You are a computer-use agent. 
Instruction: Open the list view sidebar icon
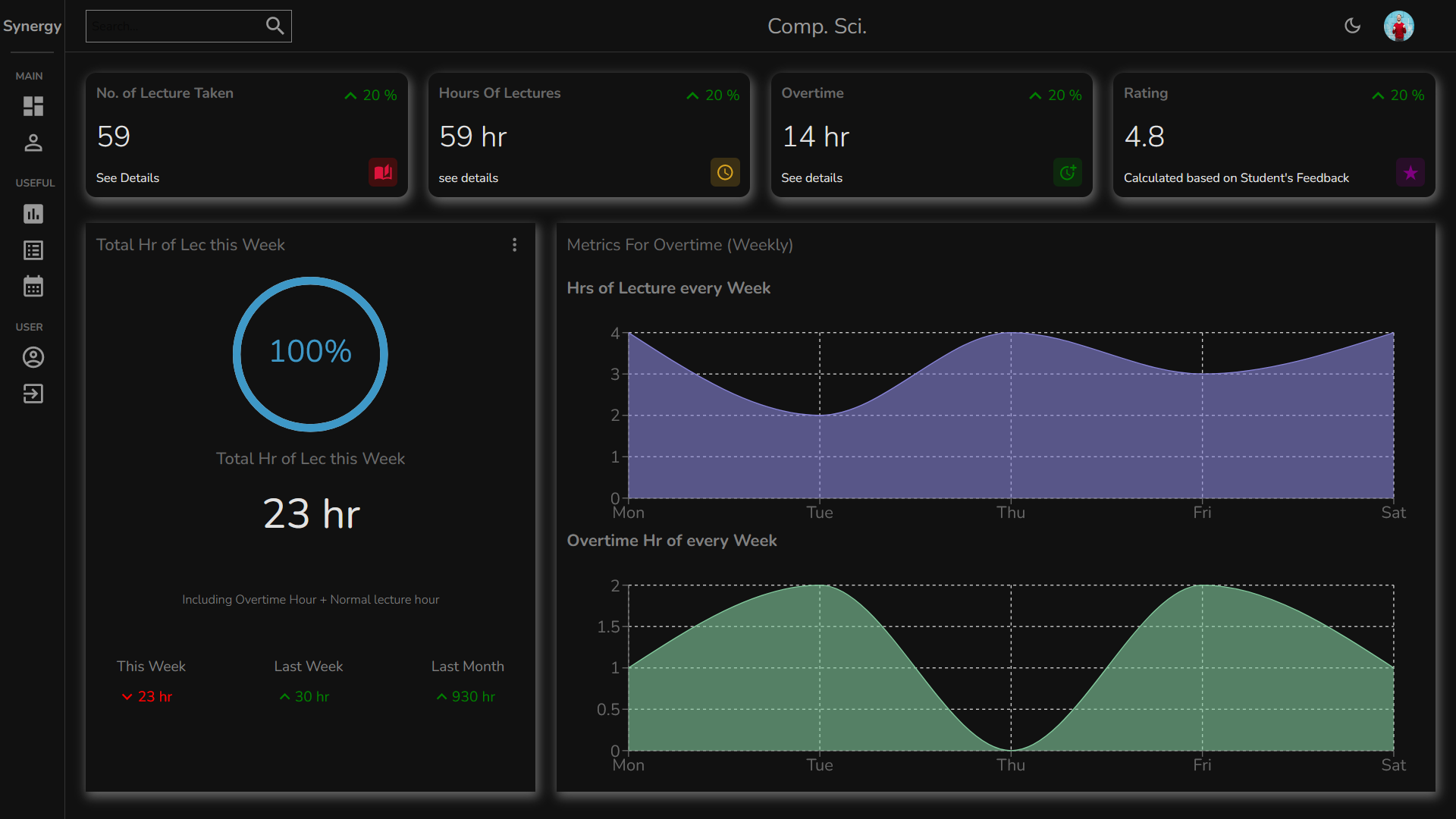click(x=33, y=250)
